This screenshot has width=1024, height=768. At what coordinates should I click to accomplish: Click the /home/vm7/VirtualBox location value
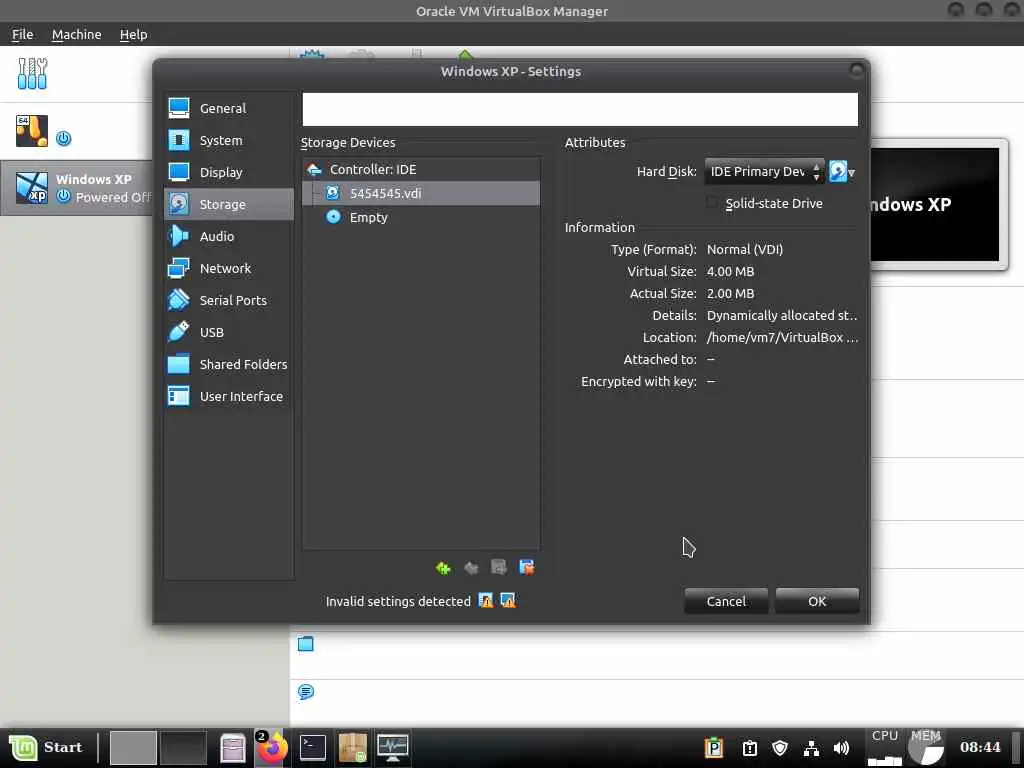coord(782,338)
